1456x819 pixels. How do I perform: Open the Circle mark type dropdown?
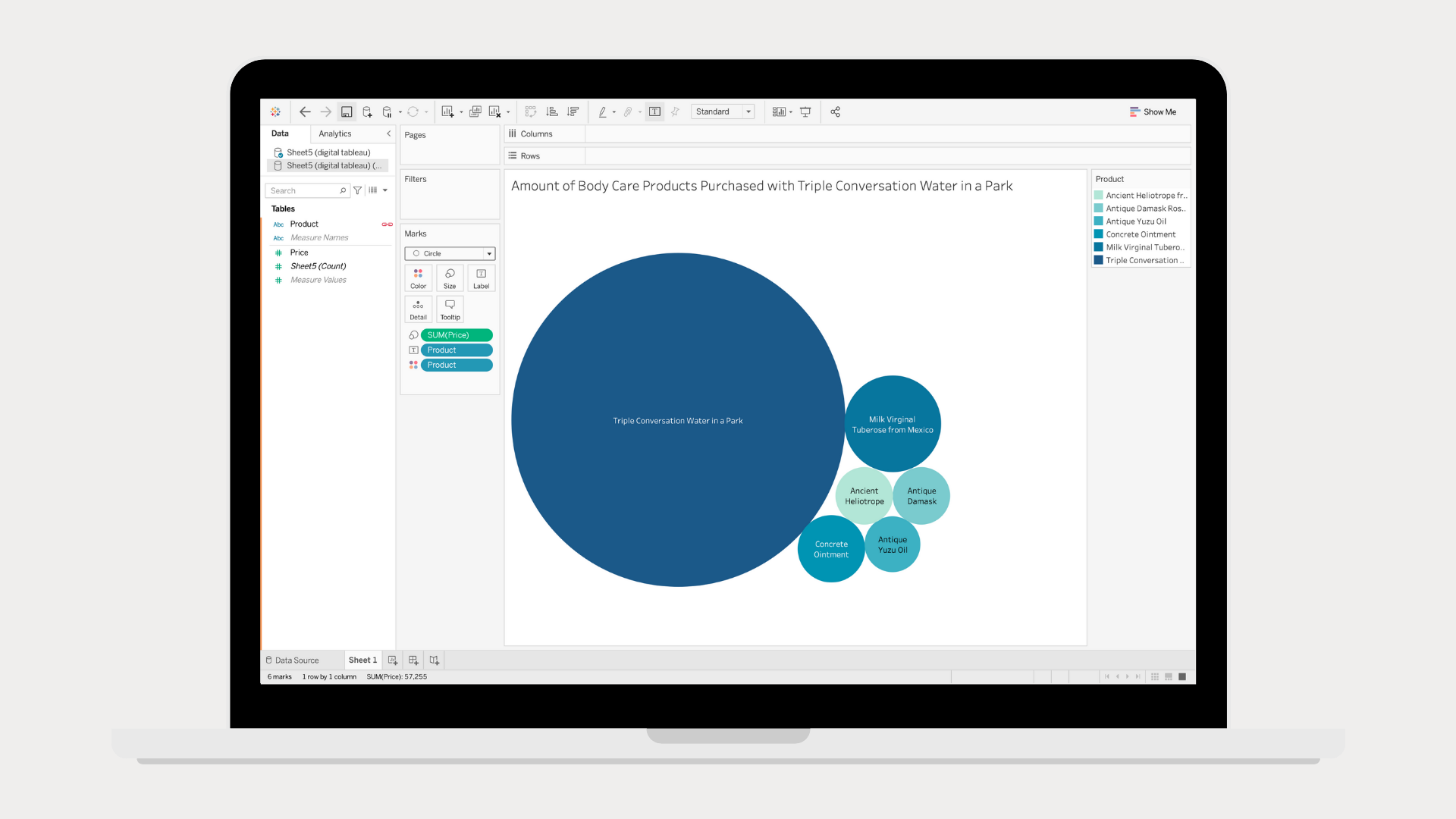click(450, 253)
